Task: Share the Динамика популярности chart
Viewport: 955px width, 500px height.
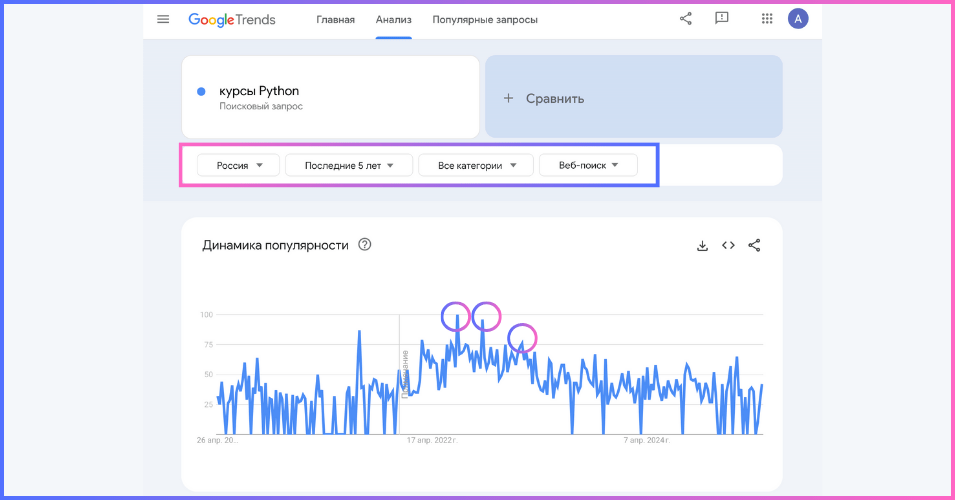Action: 755,245
